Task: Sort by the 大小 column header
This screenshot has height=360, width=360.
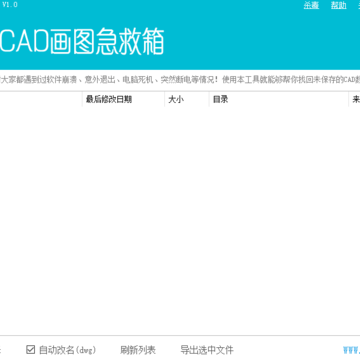Action: 187,99
